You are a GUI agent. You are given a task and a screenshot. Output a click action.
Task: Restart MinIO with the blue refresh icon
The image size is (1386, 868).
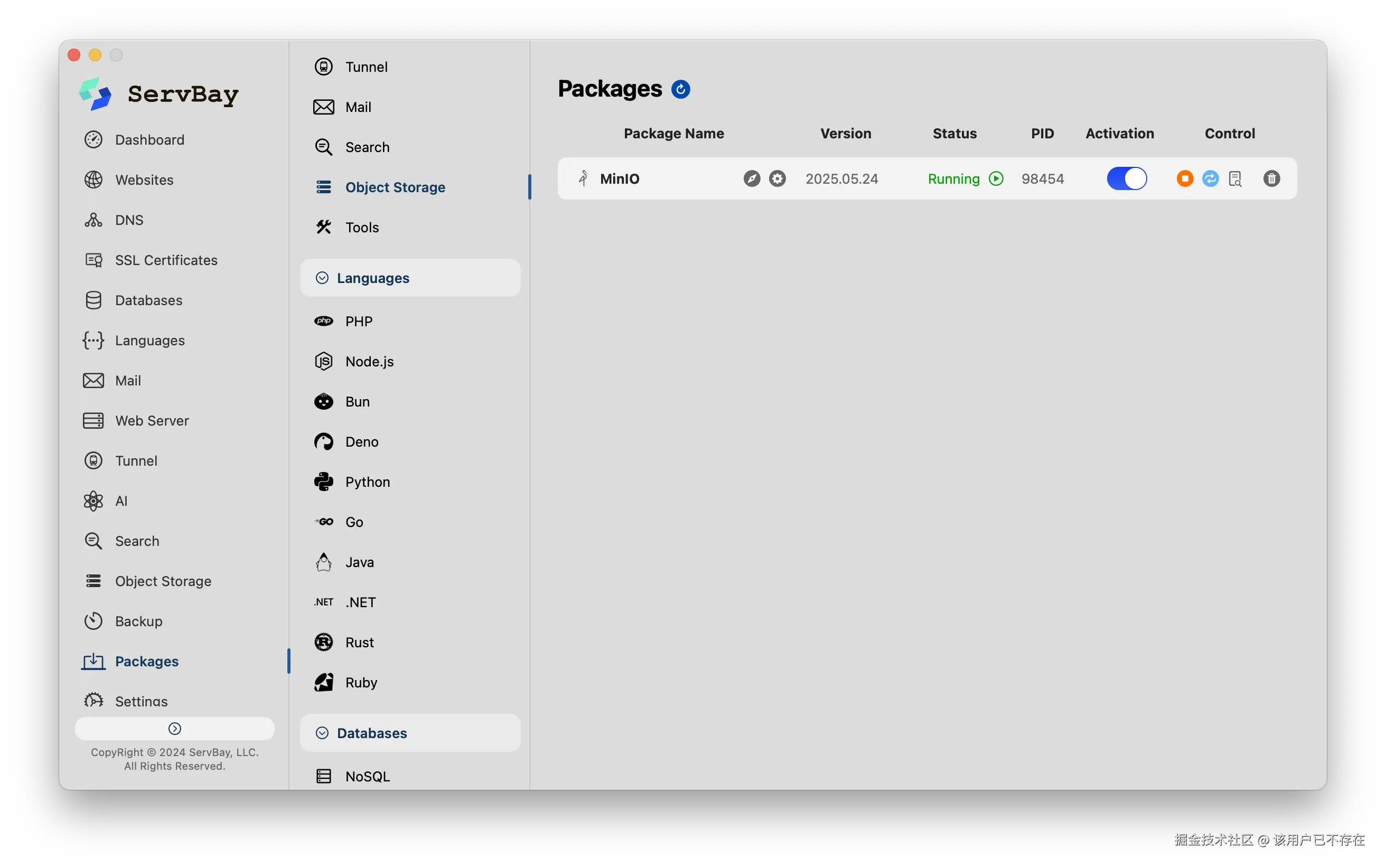(1210, 178)
